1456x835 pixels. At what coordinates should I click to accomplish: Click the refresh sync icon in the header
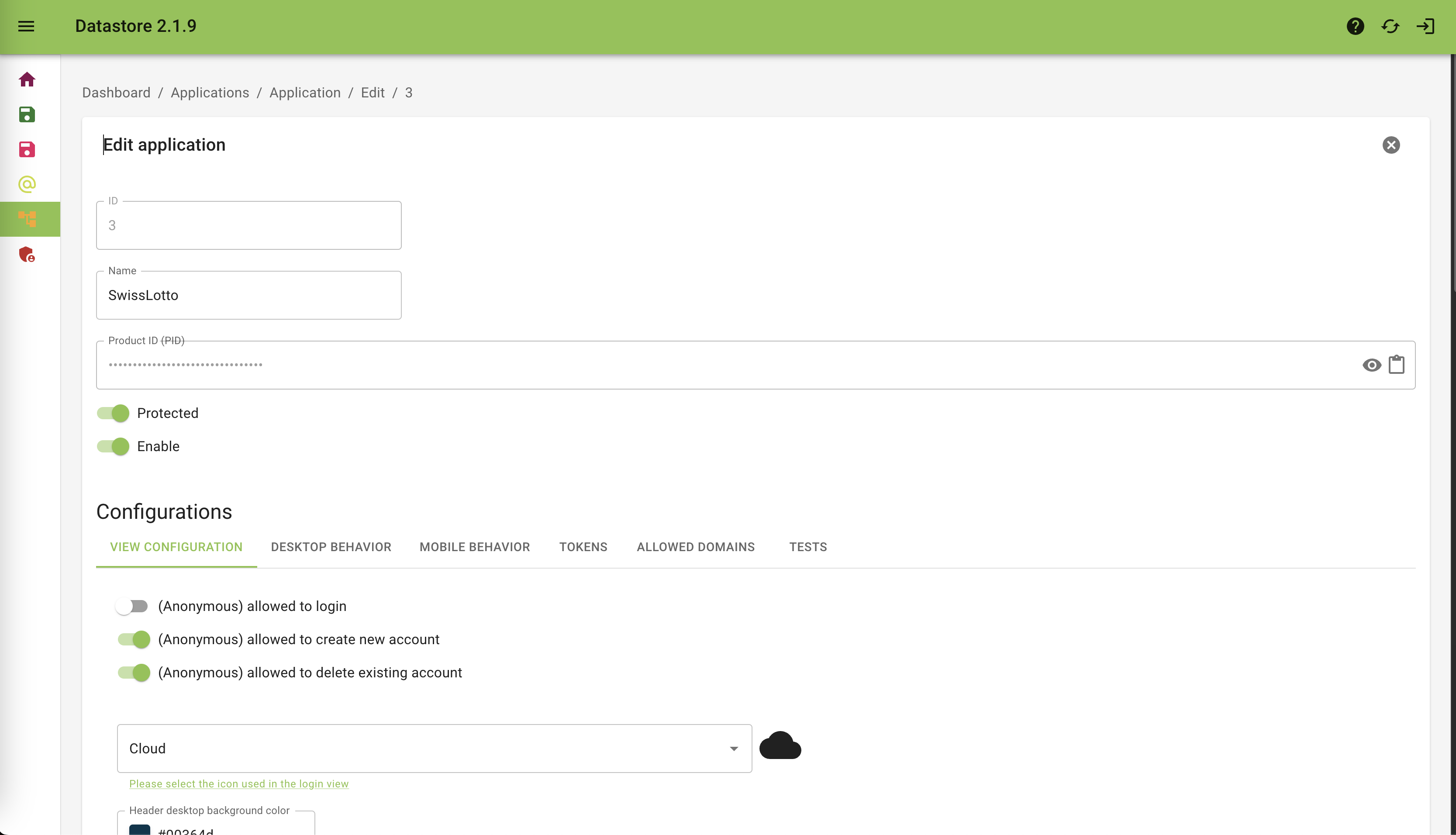click(1390, 26)
